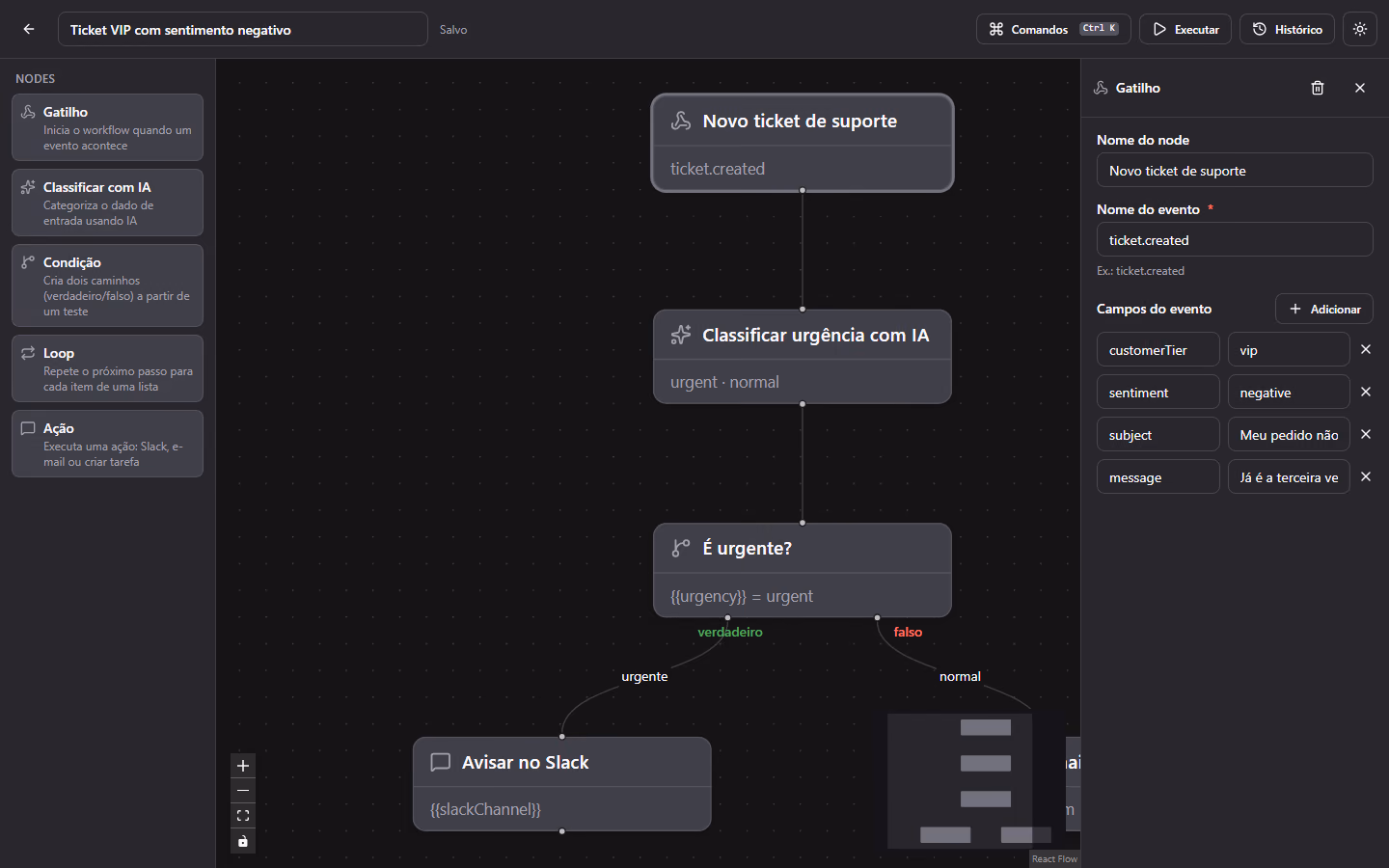The image size is (1389, 868).
Task: Click the normal edge label
Action: coord(960,676)
